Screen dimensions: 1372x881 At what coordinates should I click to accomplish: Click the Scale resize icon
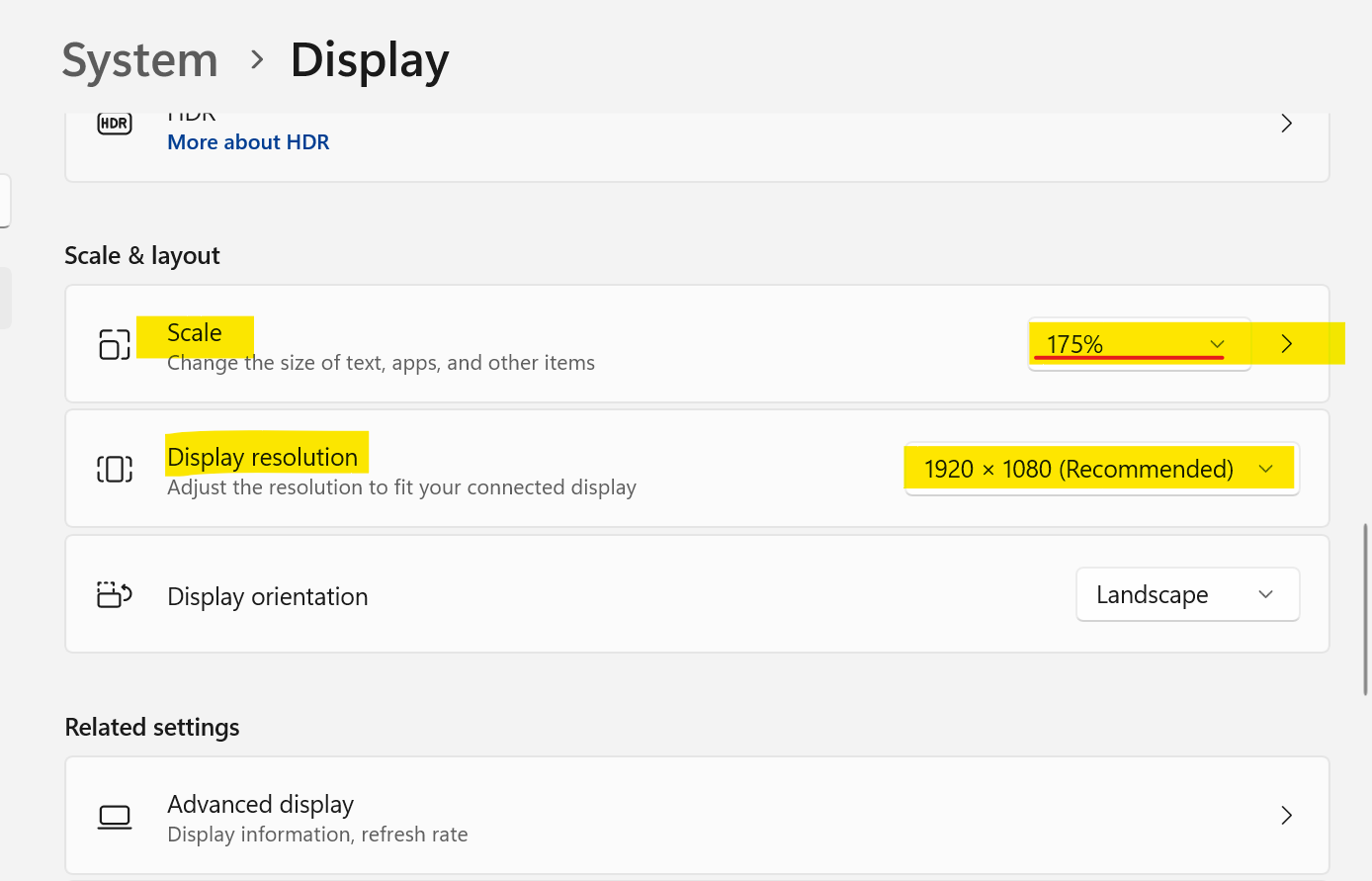point(114,344)
